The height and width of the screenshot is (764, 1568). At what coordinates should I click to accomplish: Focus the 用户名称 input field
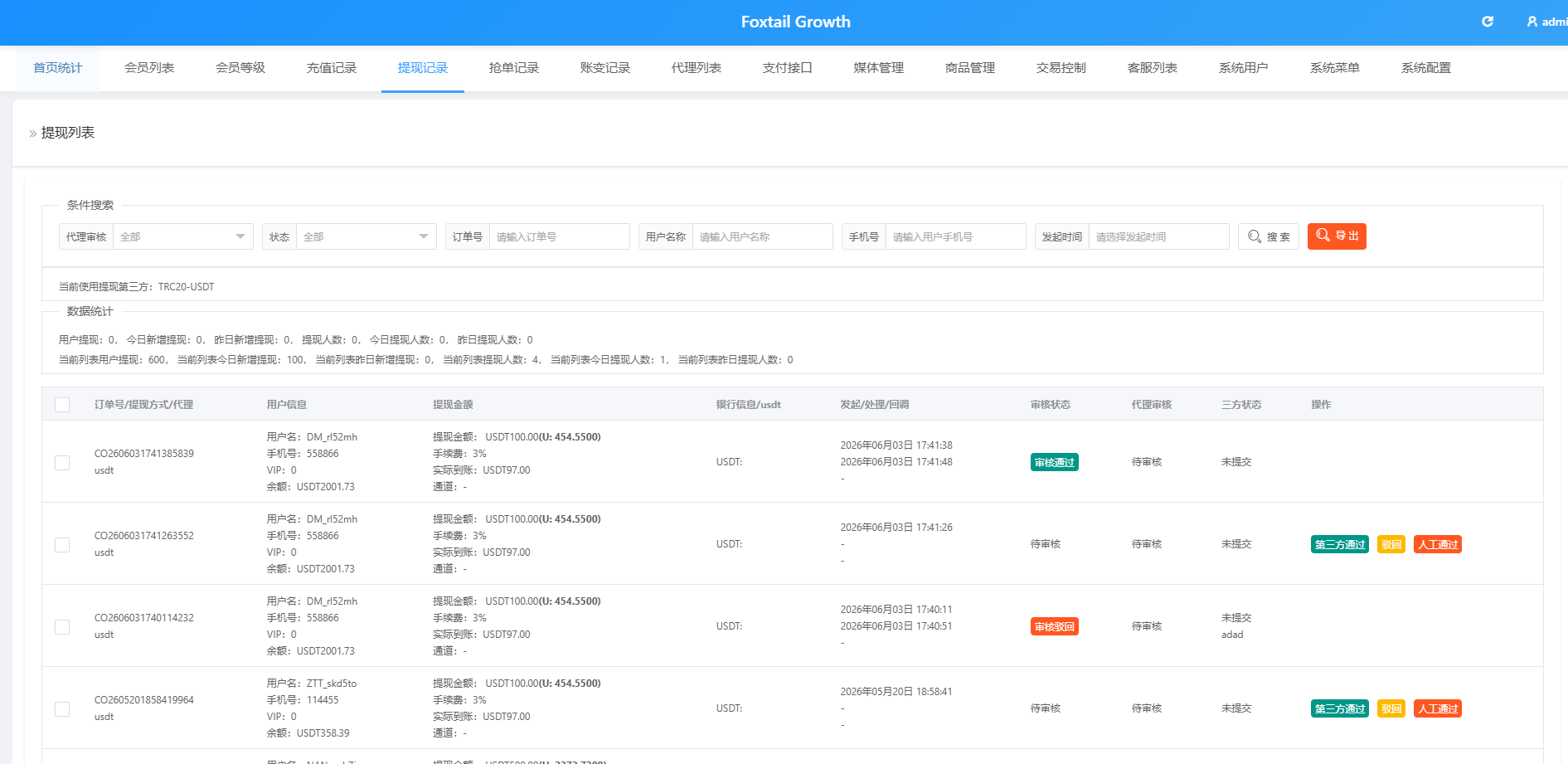click(x=763, y=236)
